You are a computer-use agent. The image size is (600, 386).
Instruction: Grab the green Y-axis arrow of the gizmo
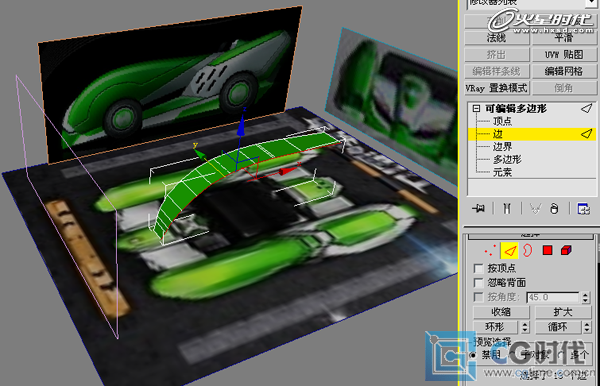tap(199, 154)
